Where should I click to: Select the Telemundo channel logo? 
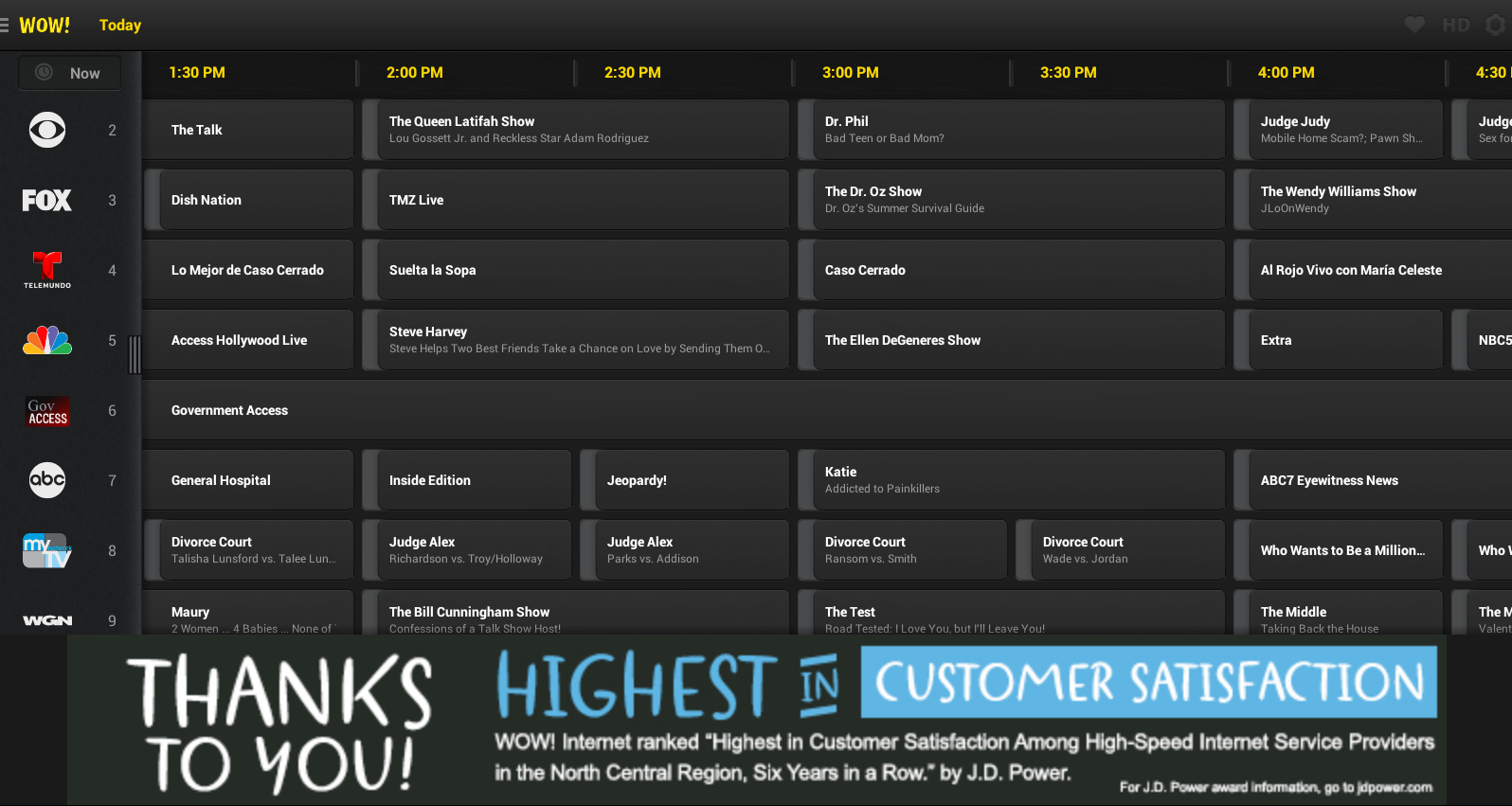pos(47,270)
